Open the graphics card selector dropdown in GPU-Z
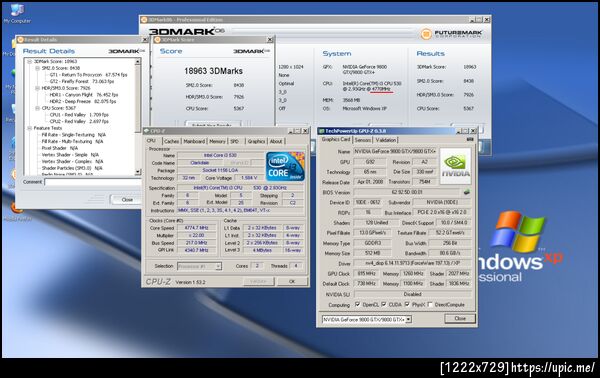 (408, 319)
